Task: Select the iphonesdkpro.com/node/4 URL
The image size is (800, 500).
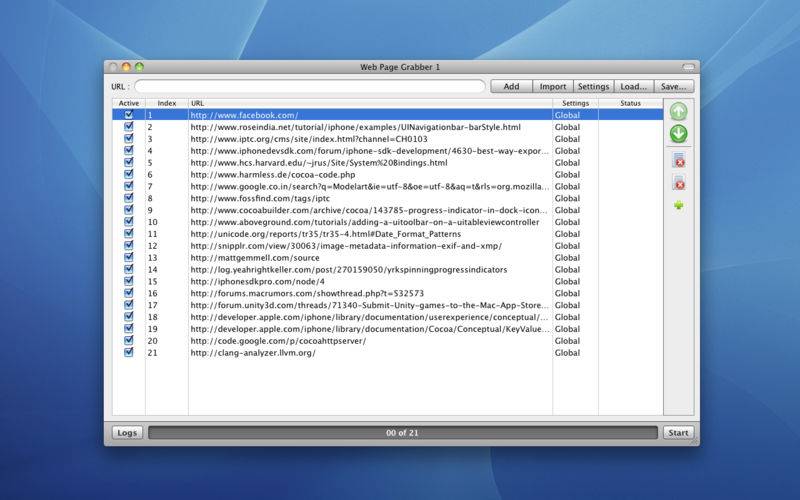Action: 258,282
